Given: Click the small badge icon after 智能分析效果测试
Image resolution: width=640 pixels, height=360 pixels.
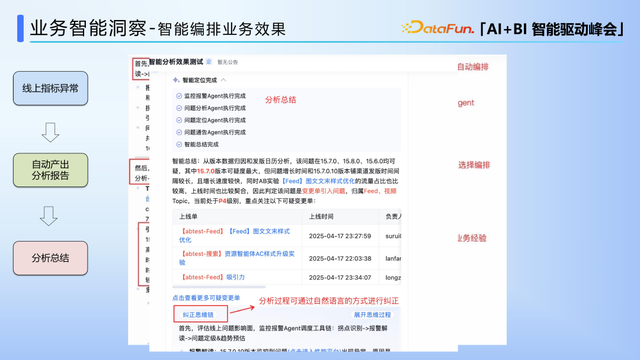Looking at the screenshot, I should pos(209,62).
